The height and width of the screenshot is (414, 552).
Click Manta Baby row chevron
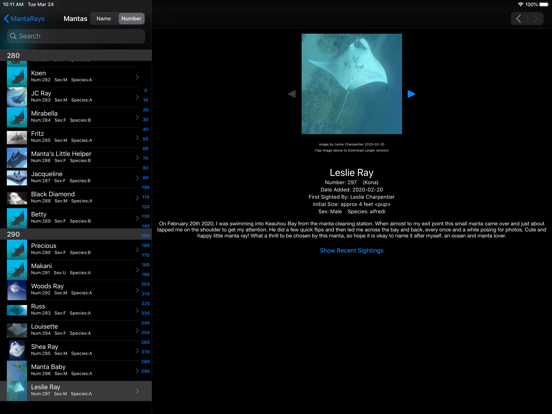tap(137, 371)
